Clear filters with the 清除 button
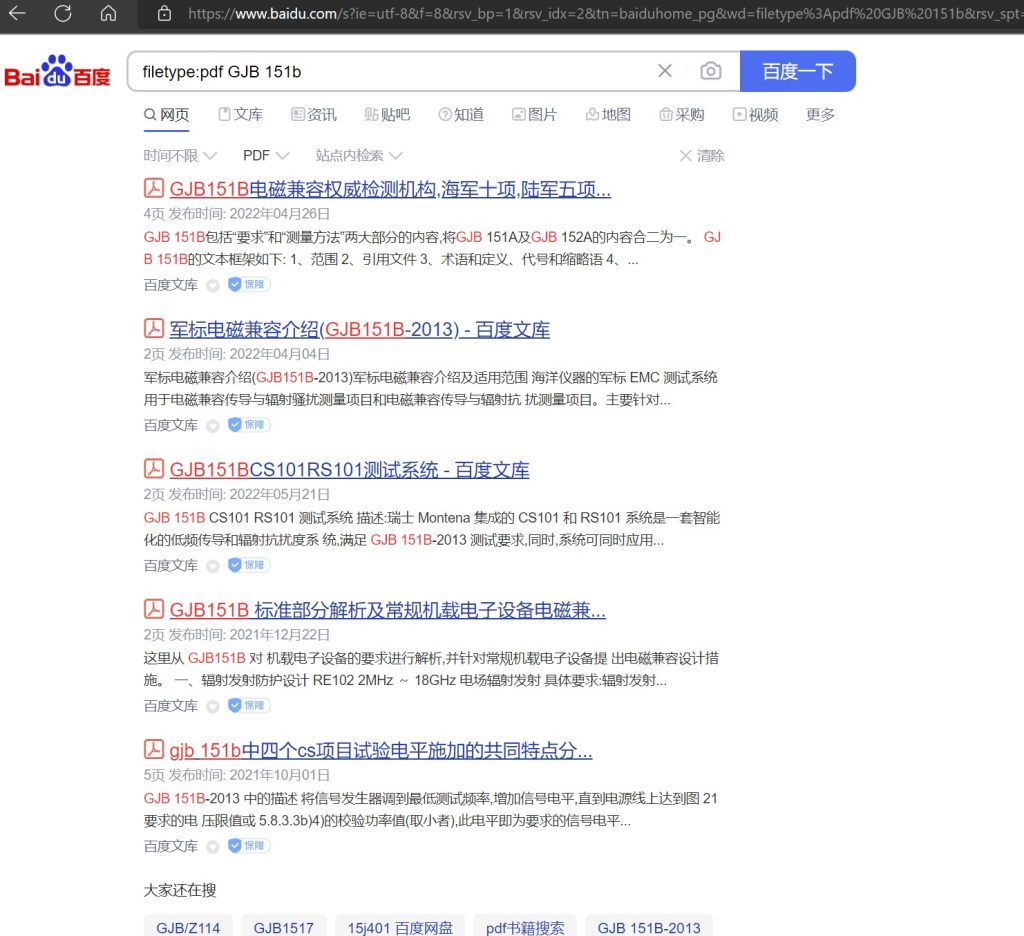 click(702, 155)
